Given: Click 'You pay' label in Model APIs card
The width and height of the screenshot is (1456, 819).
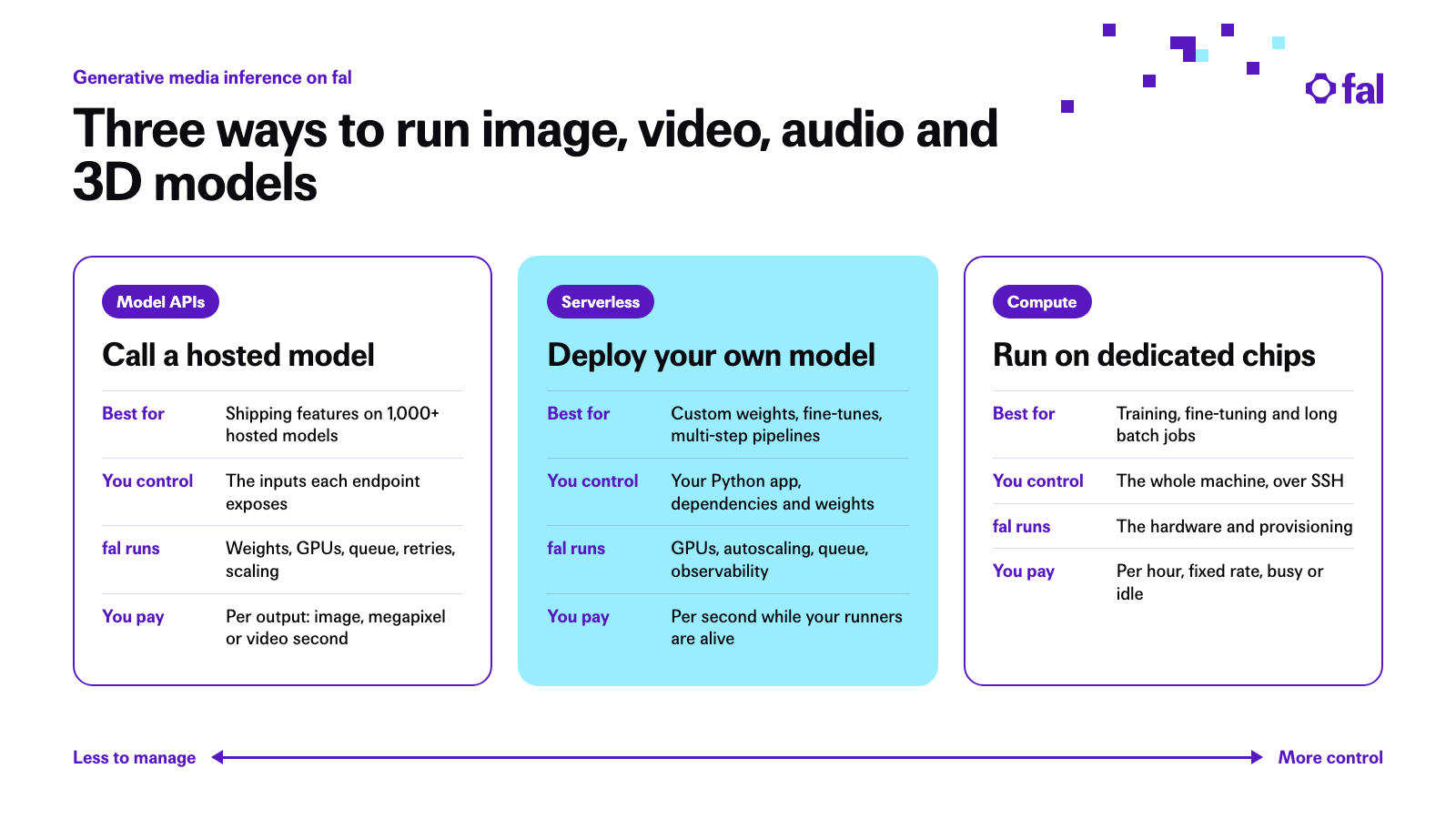Looking at the screenshot, I should (x=133, y=617).
